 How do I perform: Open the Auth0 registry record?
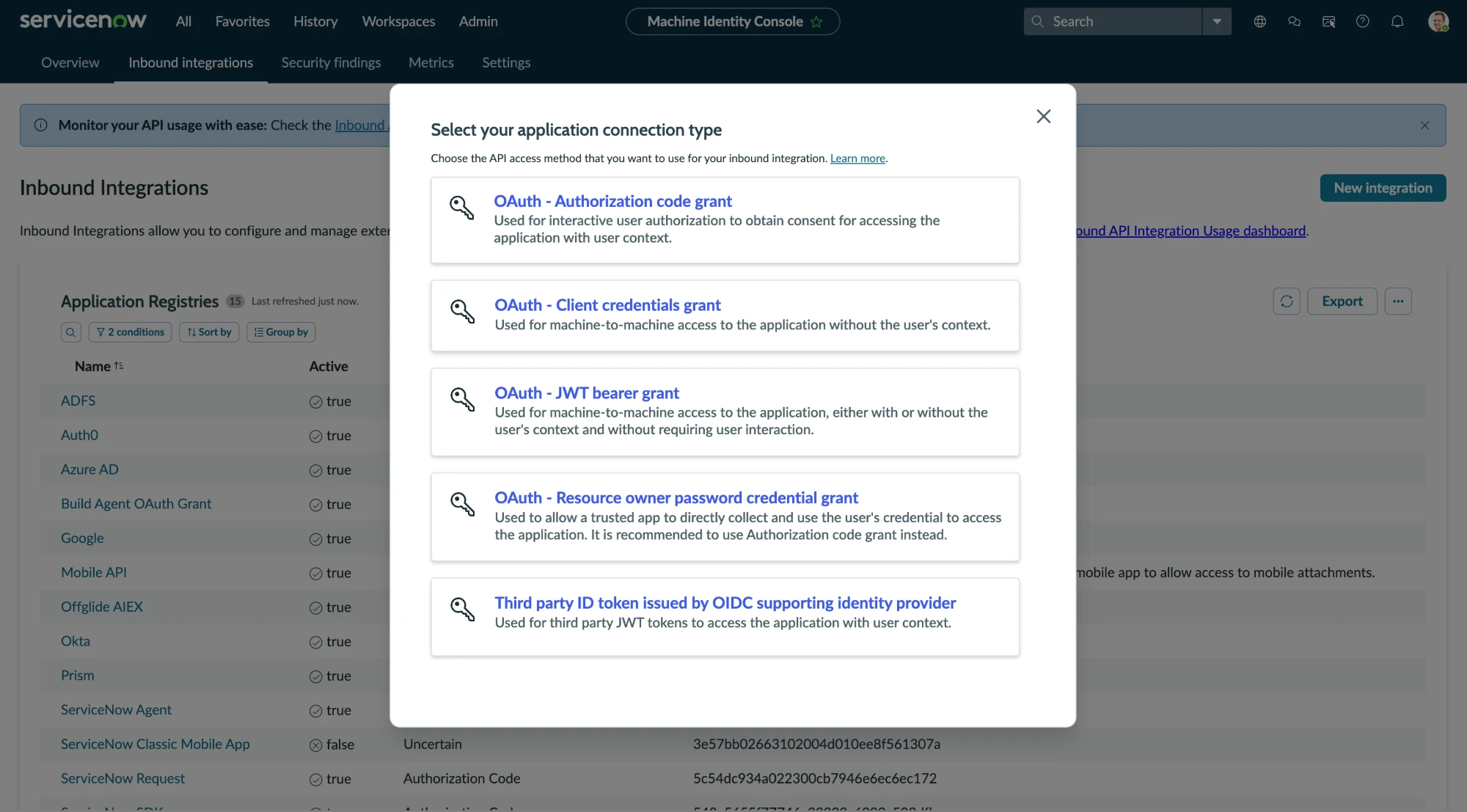79,435
